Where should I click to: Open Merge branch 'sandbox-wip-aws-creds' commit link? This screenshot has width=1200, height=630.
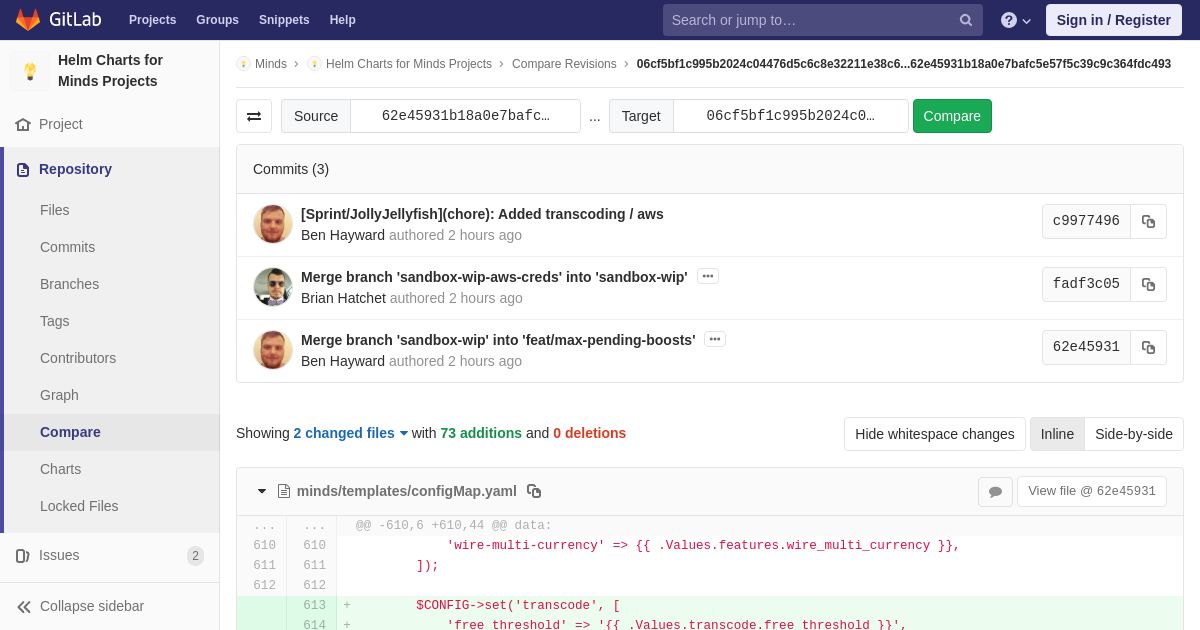(494, 277)
